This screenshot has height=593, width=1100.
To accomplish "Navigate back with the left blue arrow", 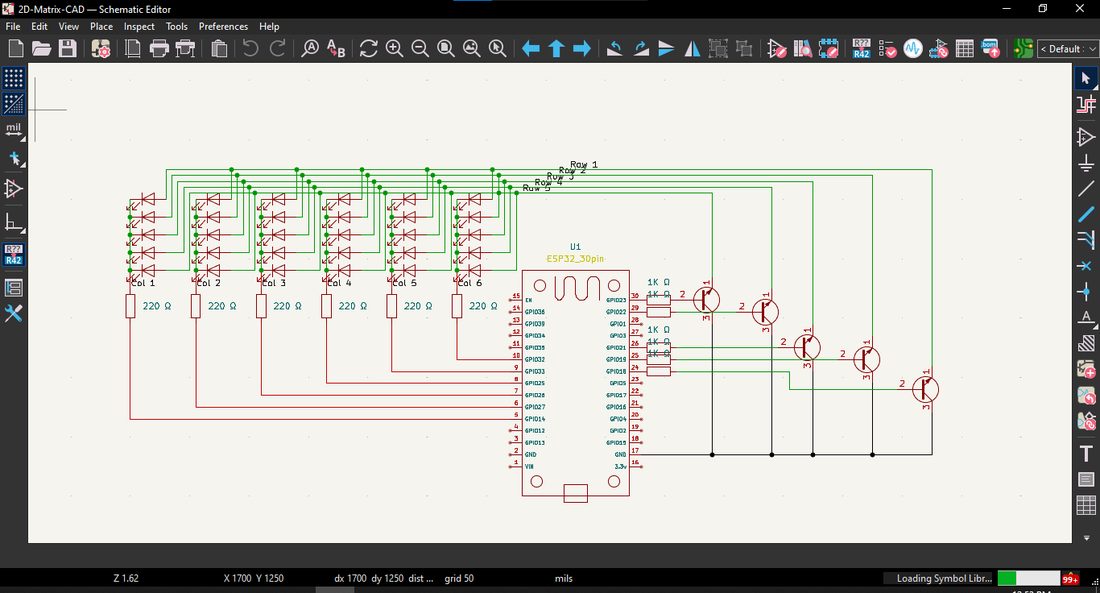I will click(531, 48).
